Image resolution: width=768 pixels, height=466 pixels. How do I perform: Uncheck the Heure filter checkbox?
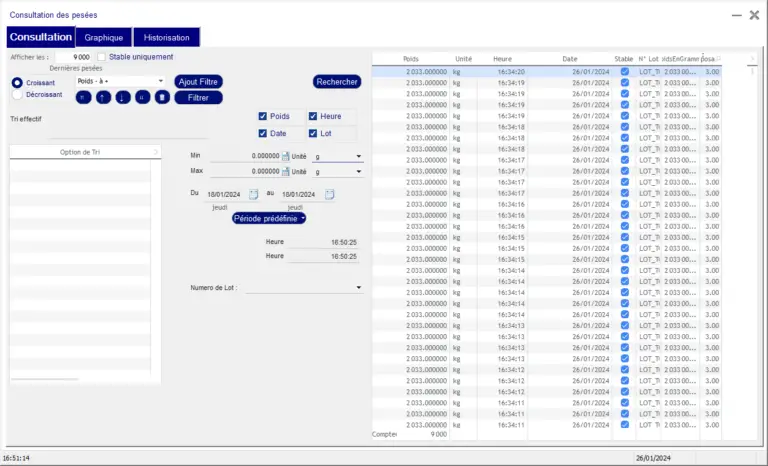coord(313,116)
